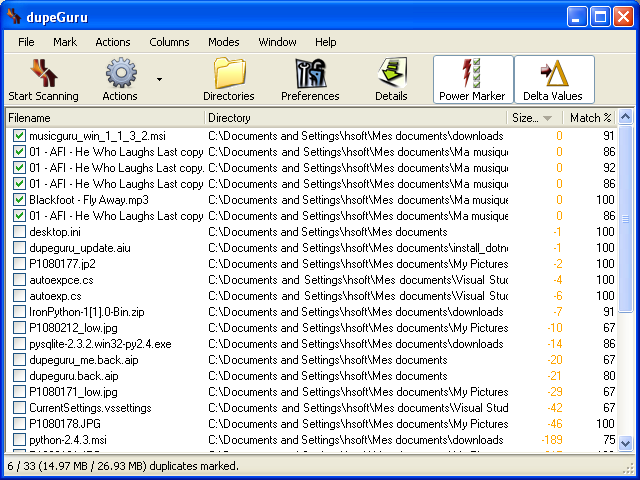Minimize the dupeGuru window

577,17
